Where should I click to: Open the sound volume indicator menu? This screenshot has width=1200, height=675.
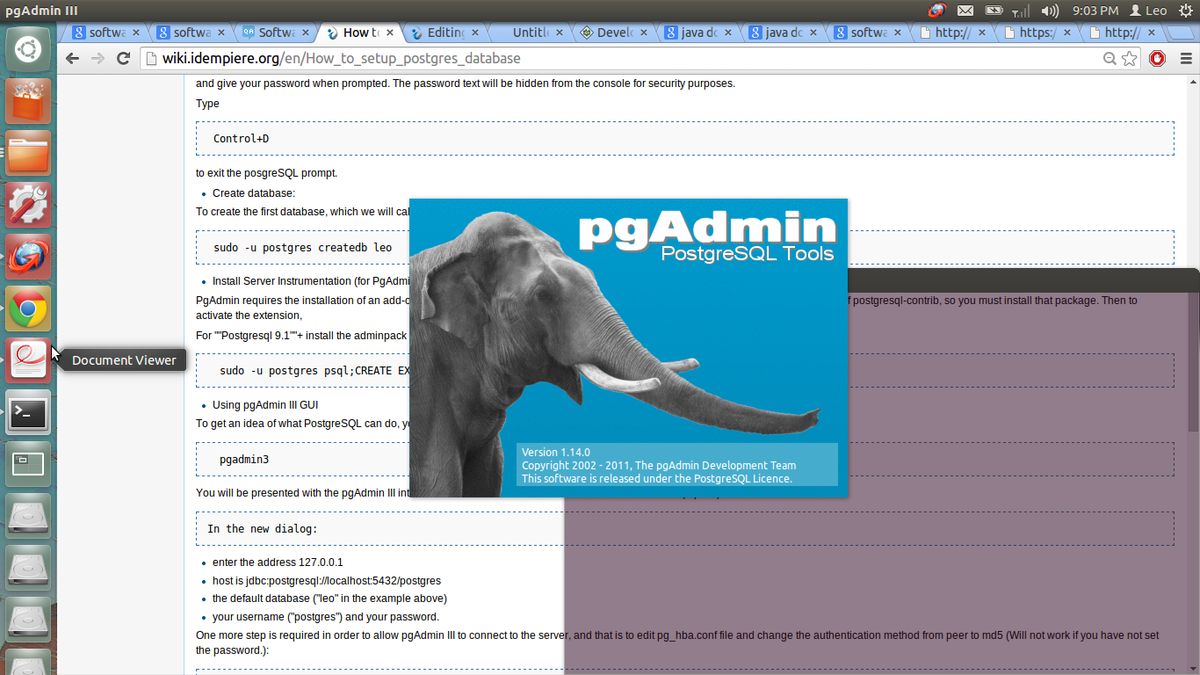point(1049,11)
